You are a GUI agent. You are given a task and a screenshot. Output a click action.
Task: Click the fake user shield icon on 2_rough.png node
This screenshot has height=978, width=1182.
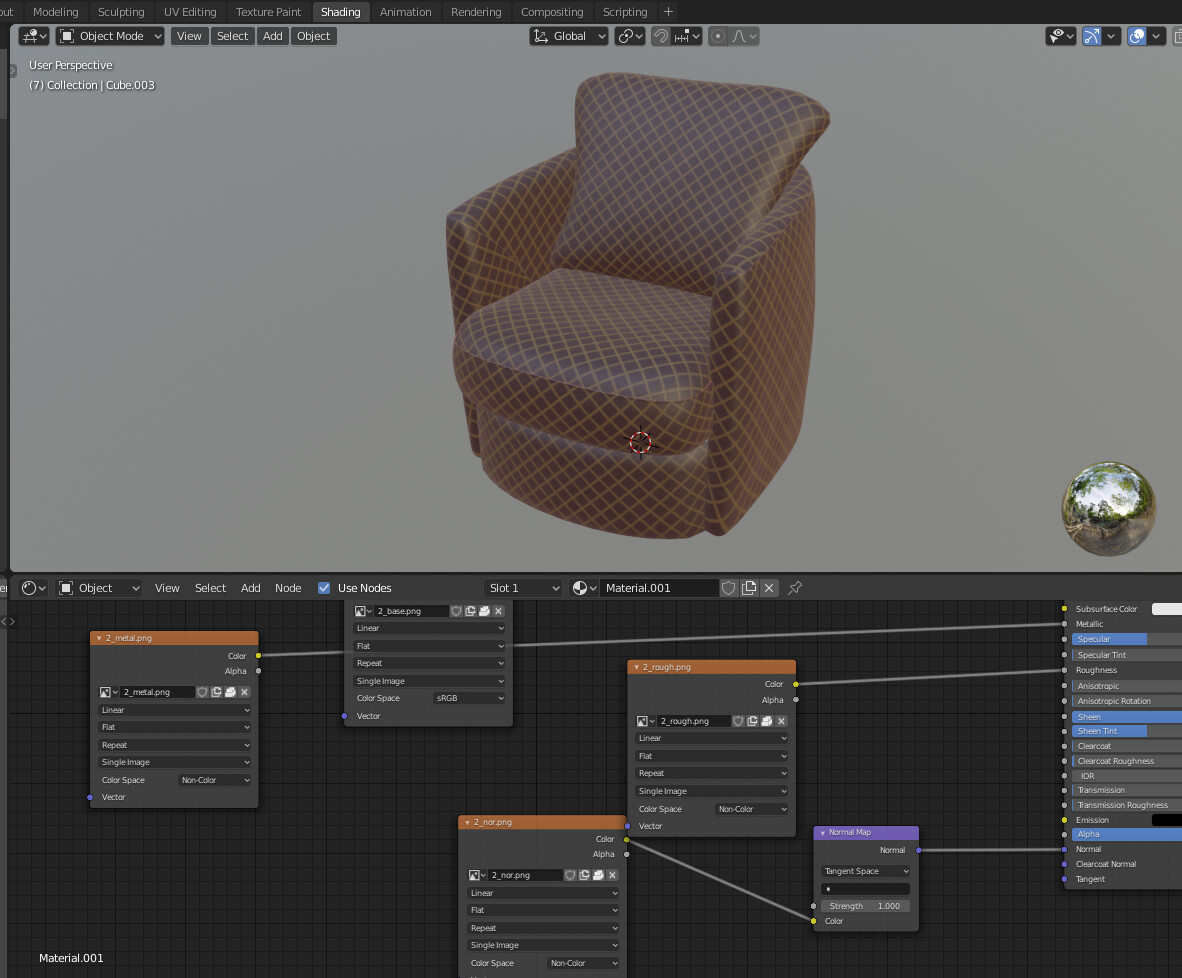pos(738,721)
